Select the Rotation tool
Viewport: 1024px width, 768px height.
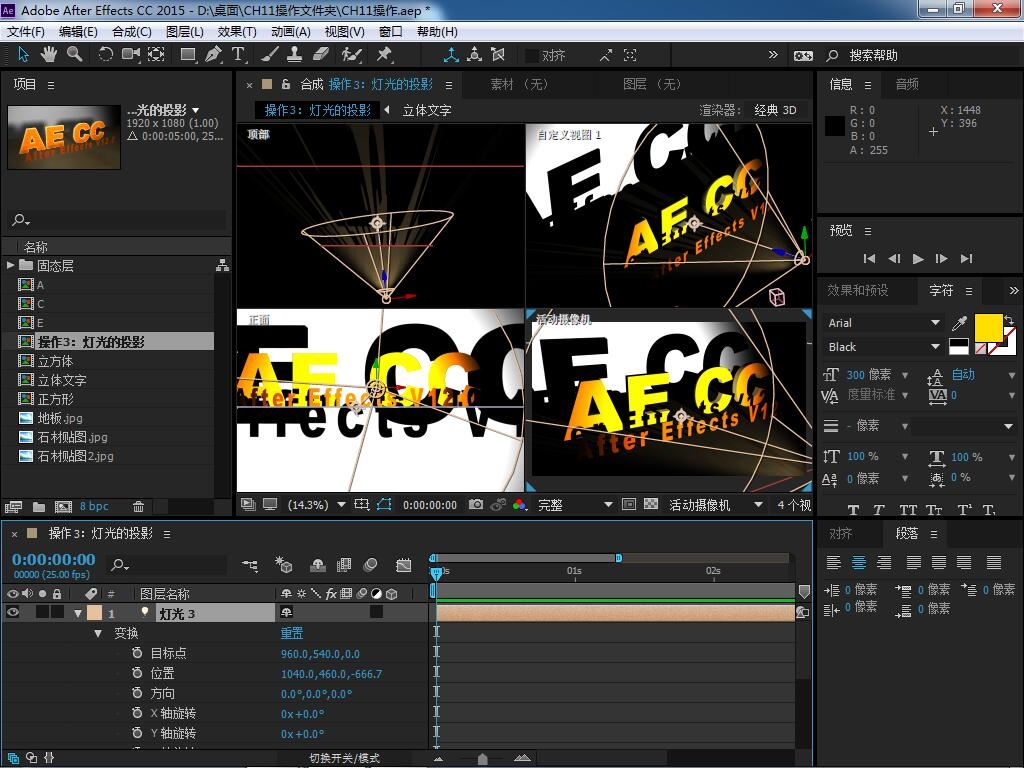[x=105, y=55]
